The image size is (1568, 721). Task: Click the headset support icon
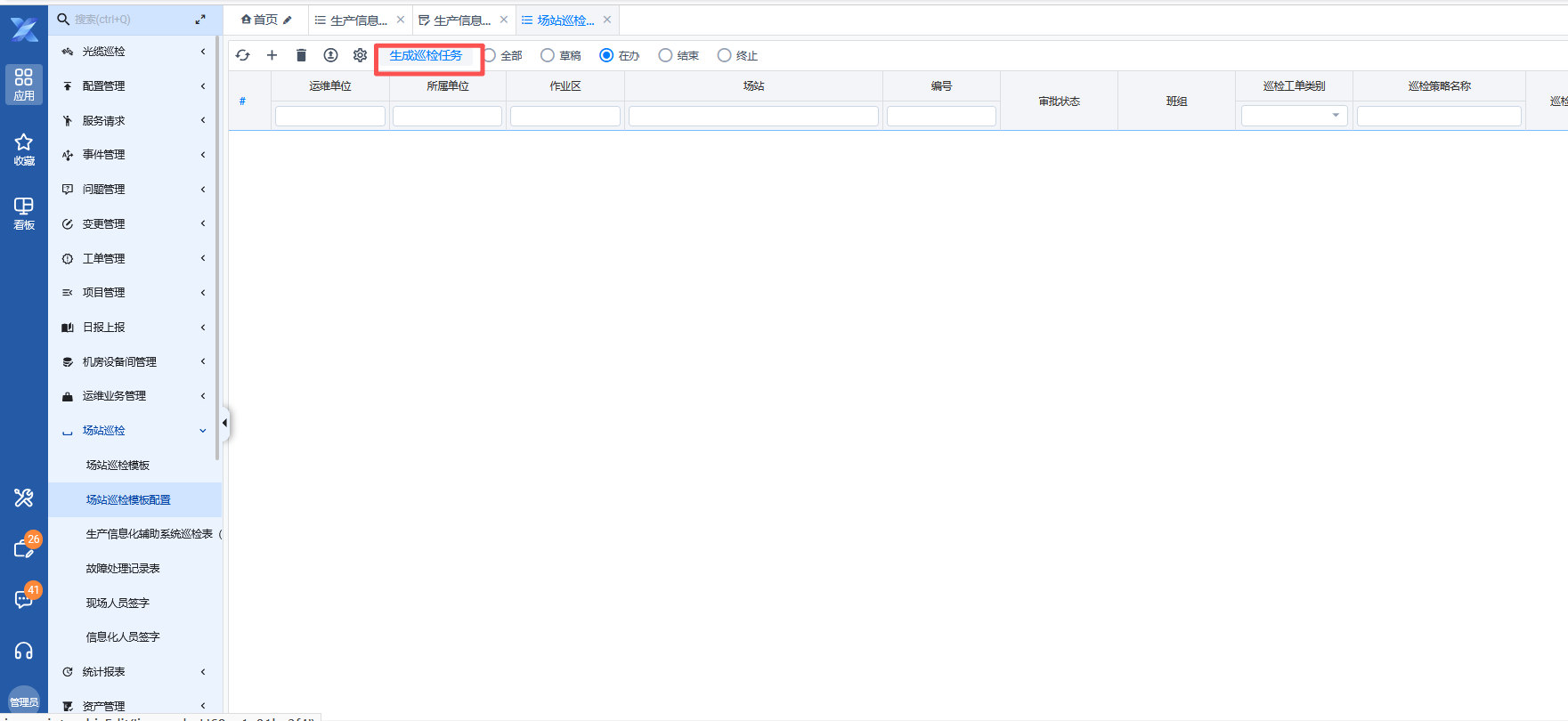click(x=24, y=651)
